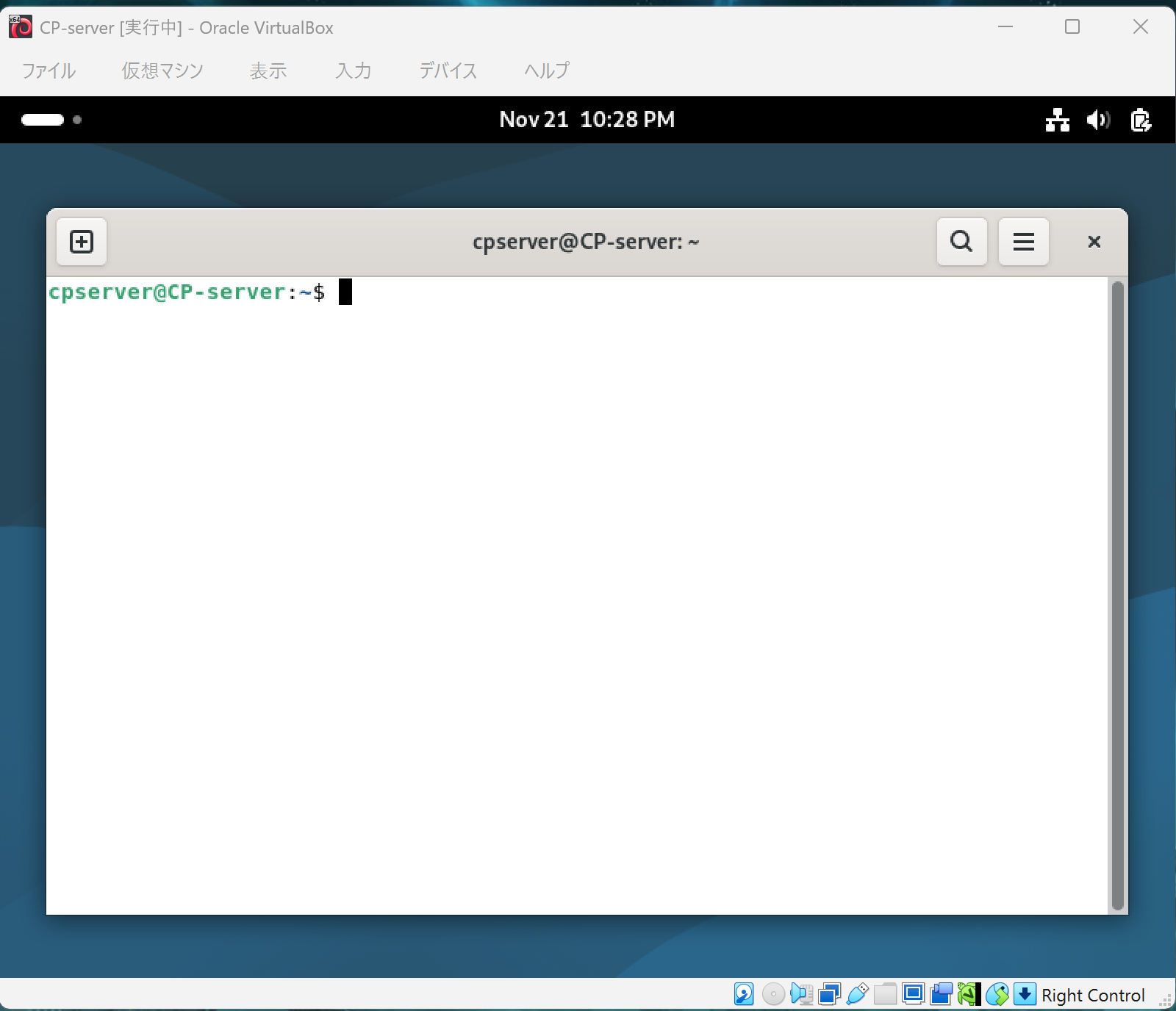1176x1011 pixels.
Task: Click the terminal title cpserver@CP-server
Action: (x=585, y=242)
